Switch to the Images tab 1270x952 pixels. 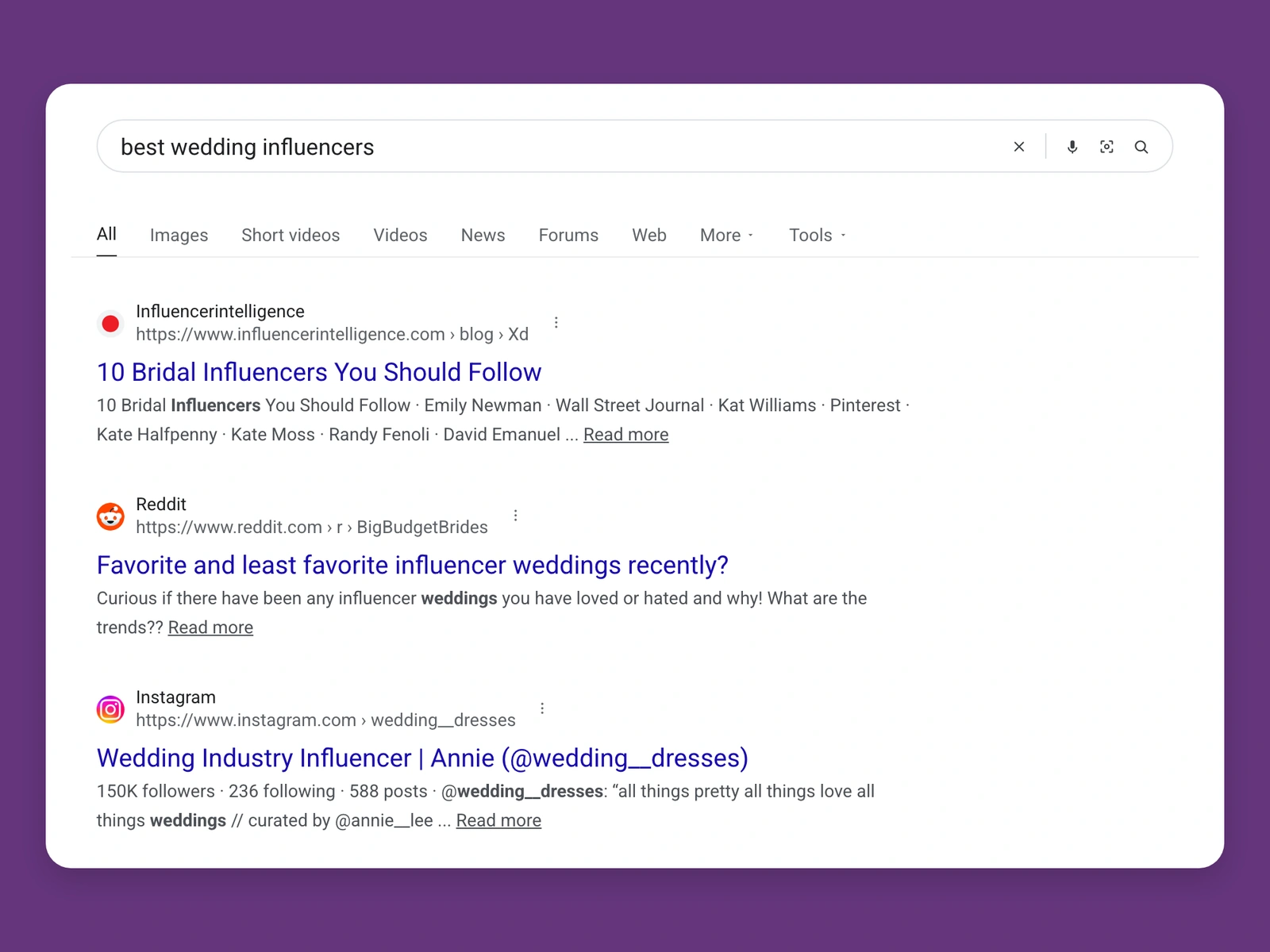pyautogui.click(x=179, y=236)
